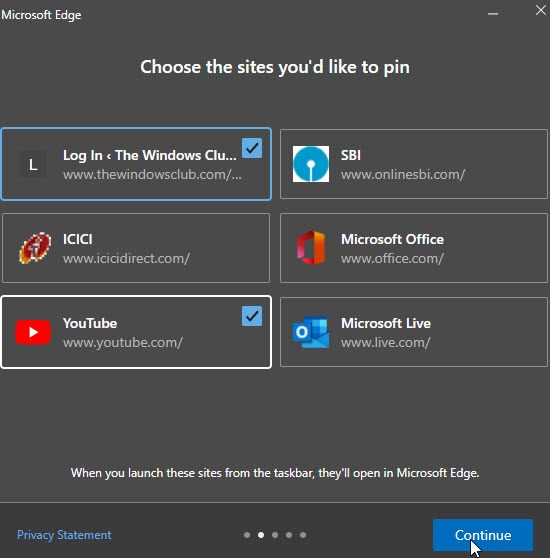Click Log In ‹ The Windows Club title
The image size is (550, 558).
tap(150, 155)
